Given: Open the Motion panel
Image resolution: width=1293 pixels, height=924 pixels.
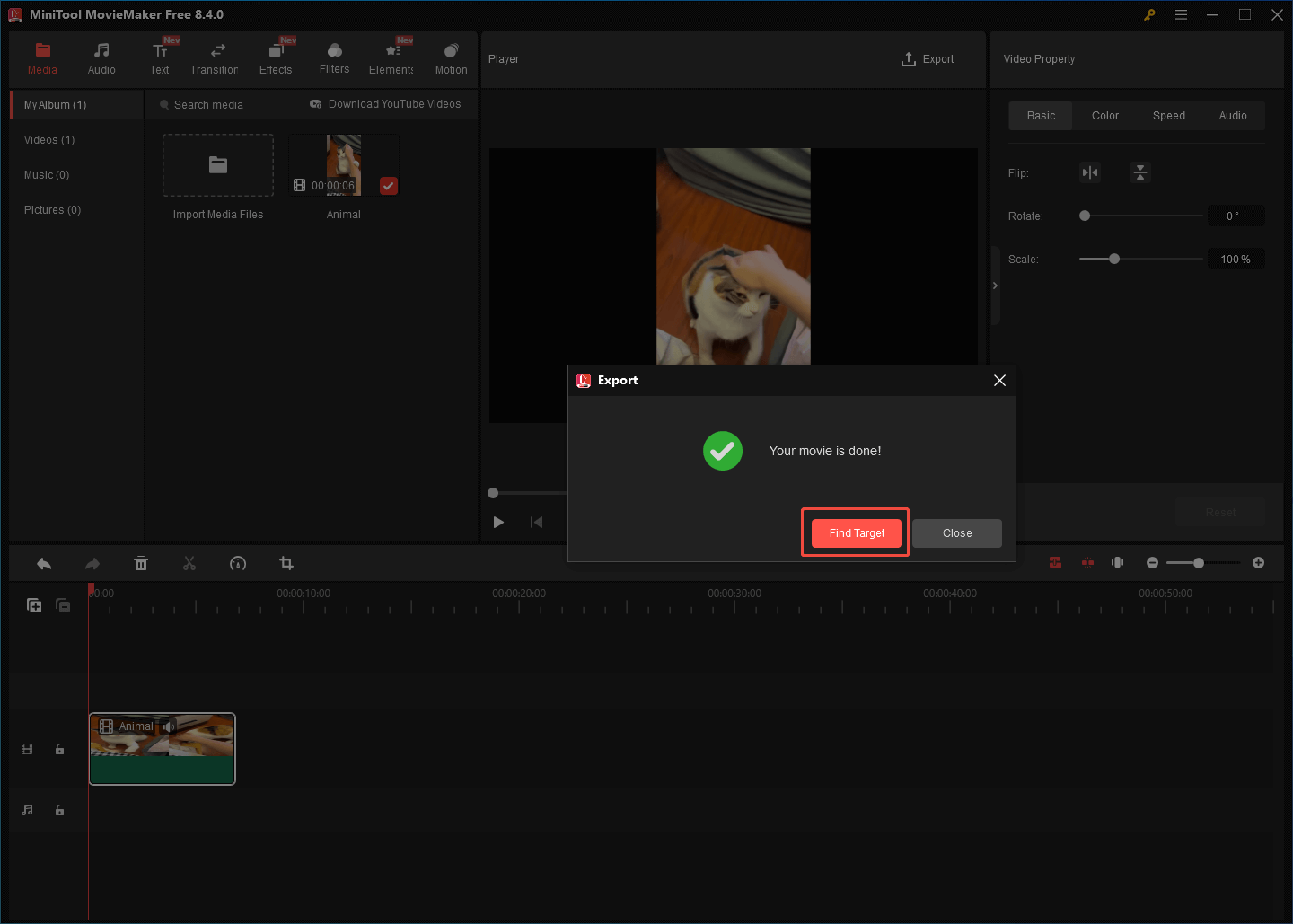Looking at the screenshot, I should (x=451, y=57).
